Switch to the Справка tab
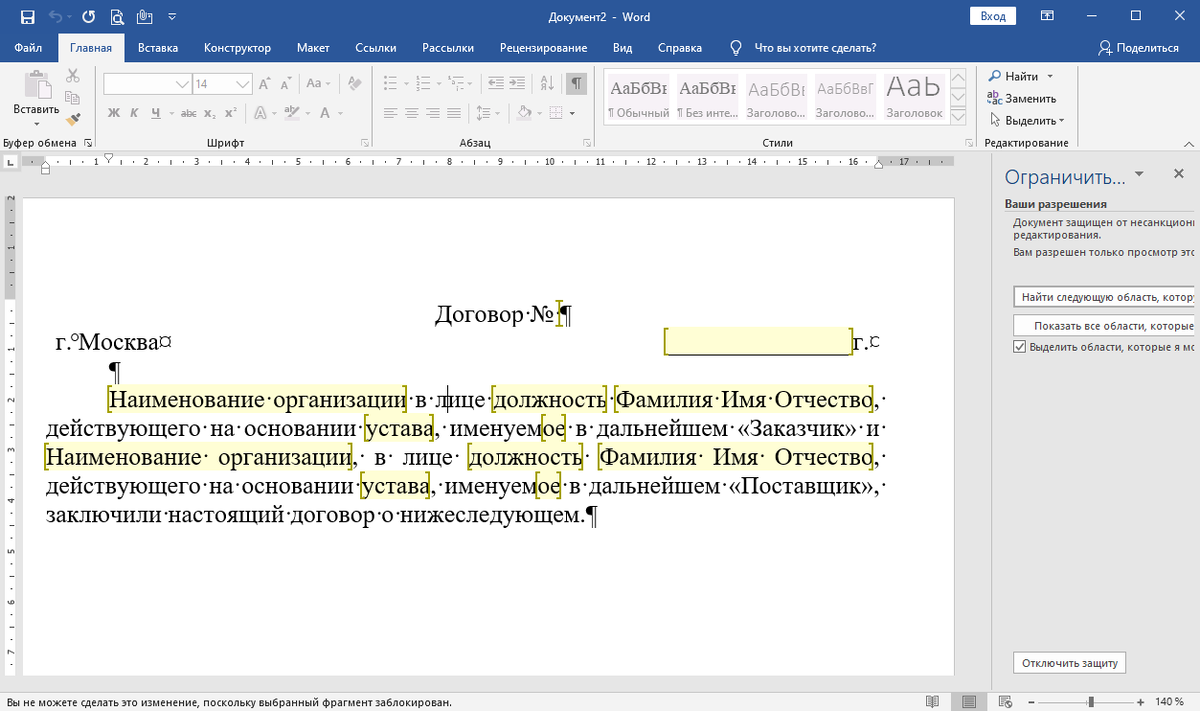1200x711 pixels. click(680, 47)
